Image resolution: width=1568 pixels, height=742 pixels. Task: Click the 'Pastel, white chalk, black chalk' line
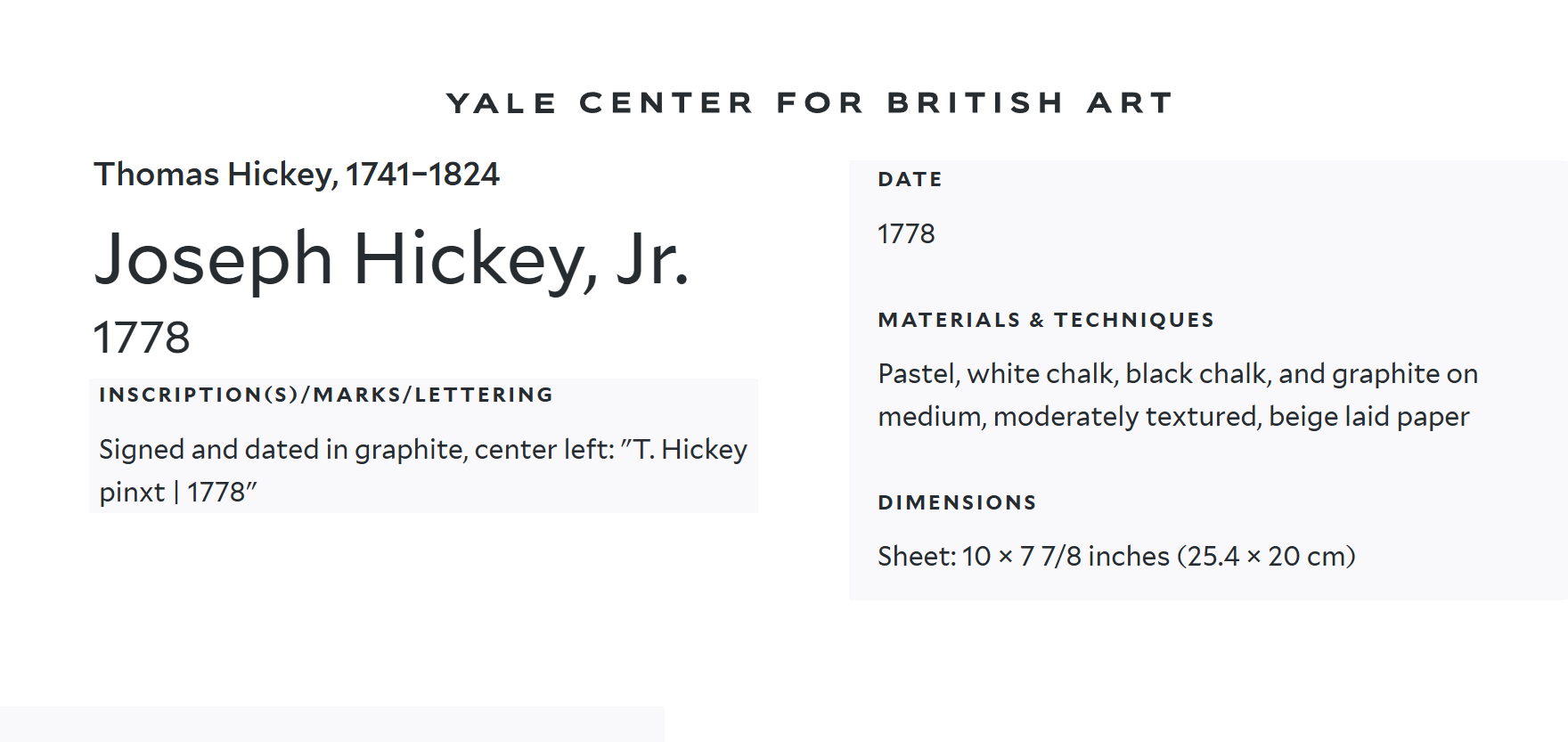click(x=1074, y=374)
